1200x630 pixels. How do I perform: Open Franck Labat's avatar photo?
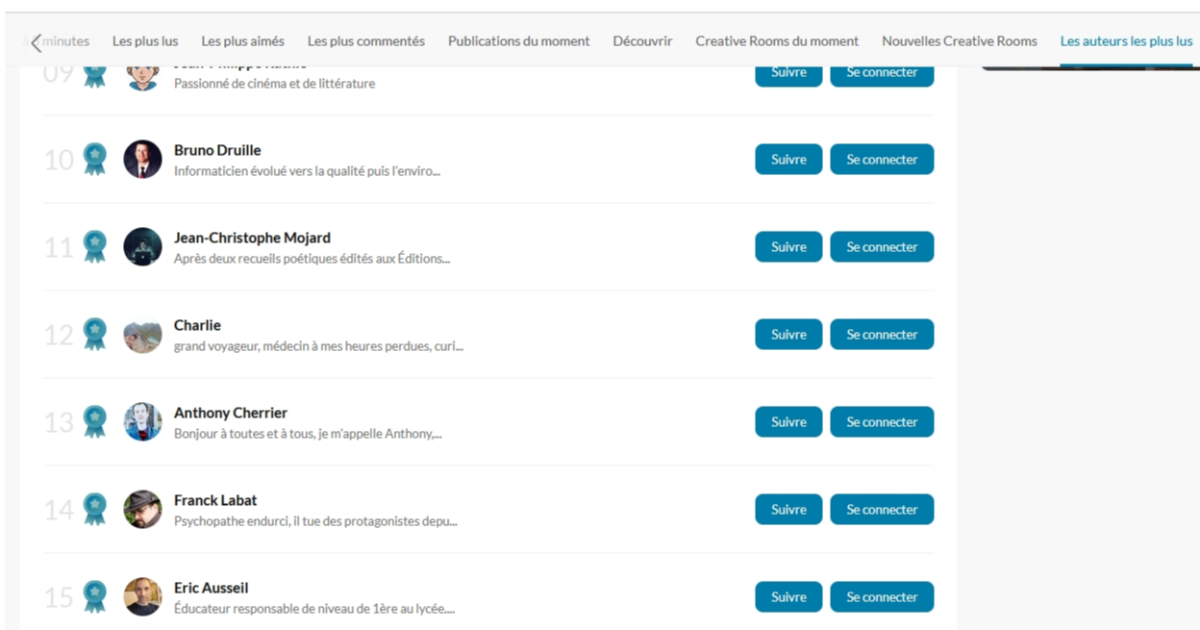pyautogui.click(x=143, y=509)
